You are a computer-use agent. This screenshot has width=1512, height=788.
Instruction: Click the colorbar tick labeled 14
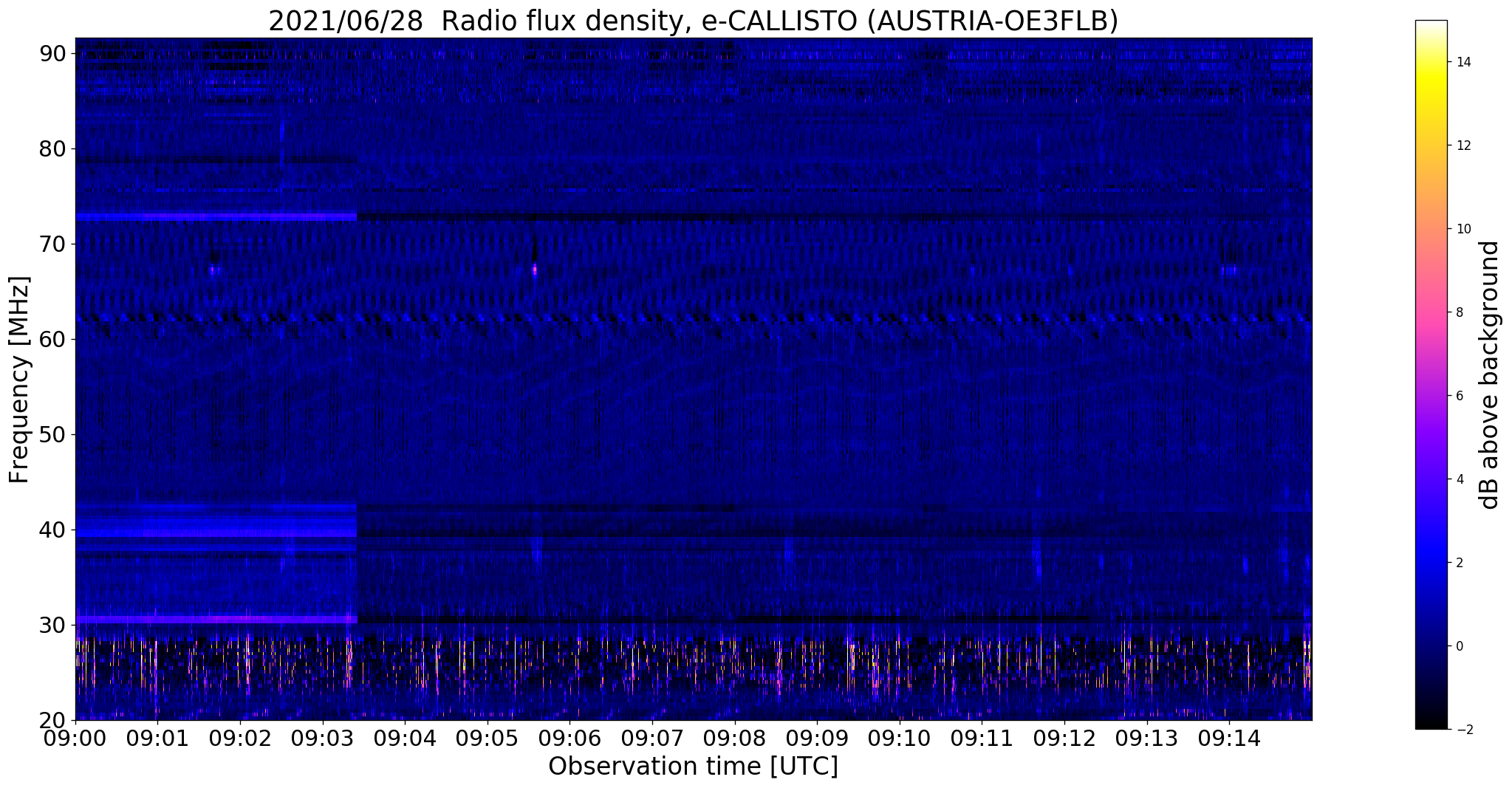[x=1463, y=62]
